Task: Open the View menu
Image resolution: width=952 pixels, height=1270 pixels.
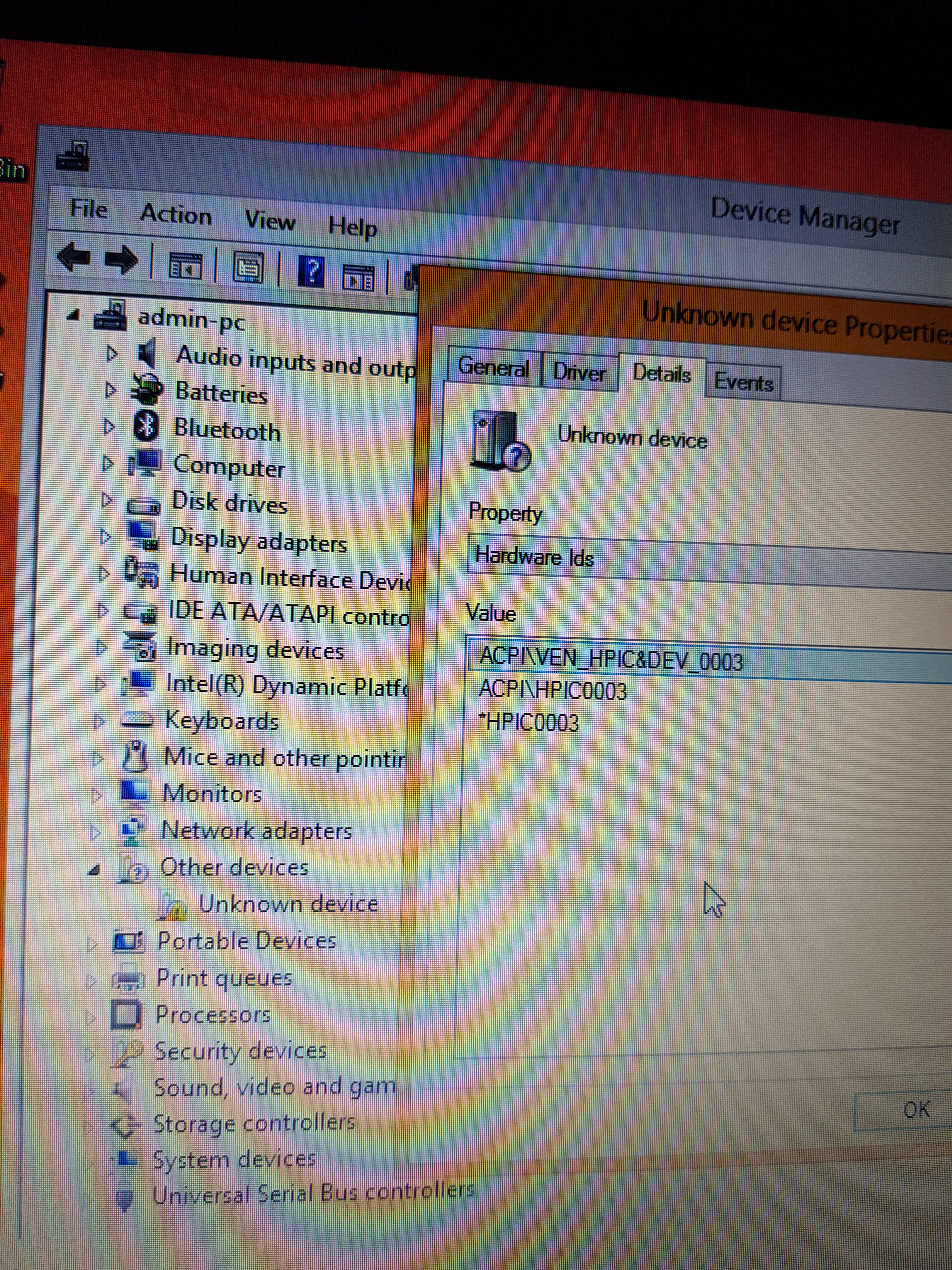Action: tap(270, 220)
